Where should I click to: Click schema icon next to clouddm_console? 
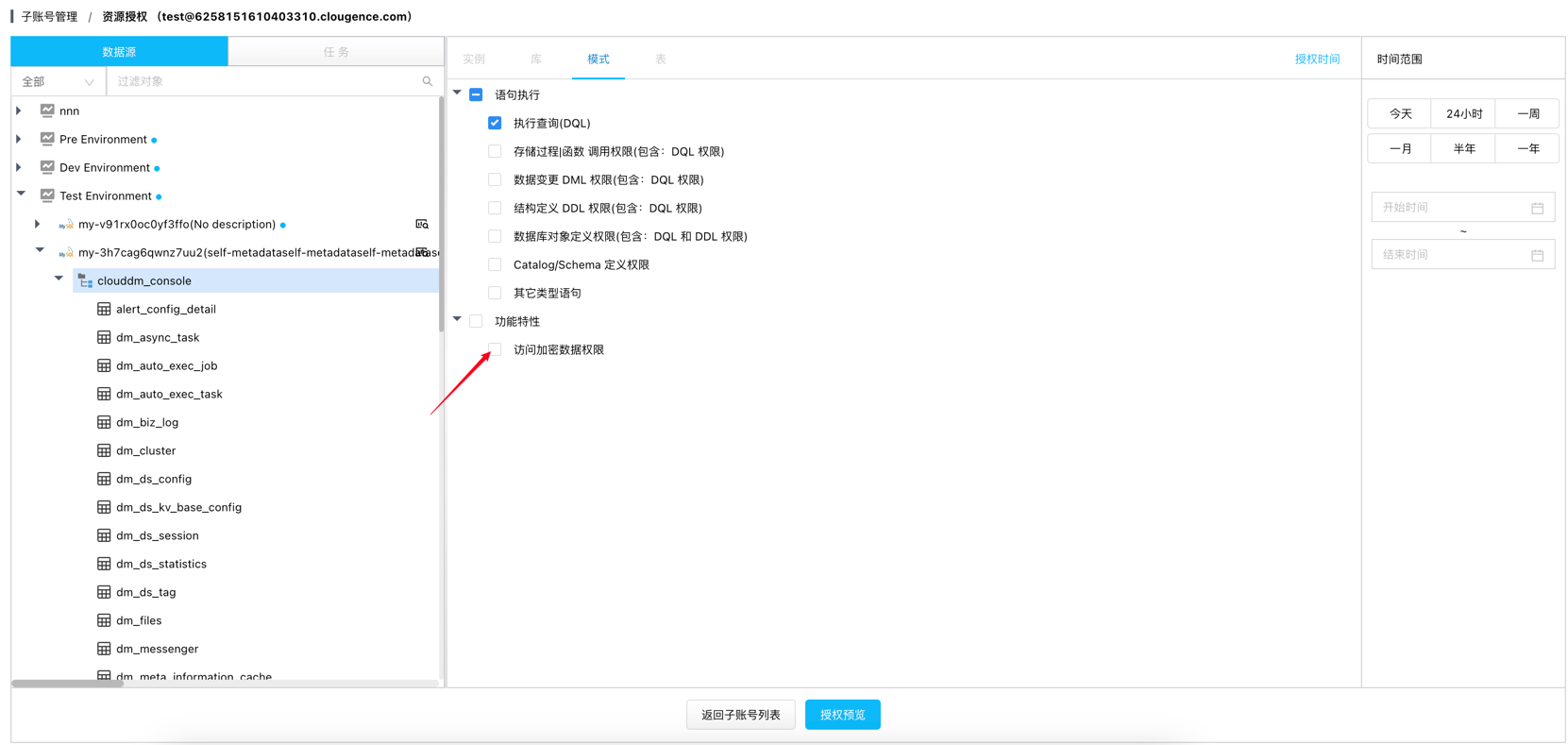pos(85,280)
